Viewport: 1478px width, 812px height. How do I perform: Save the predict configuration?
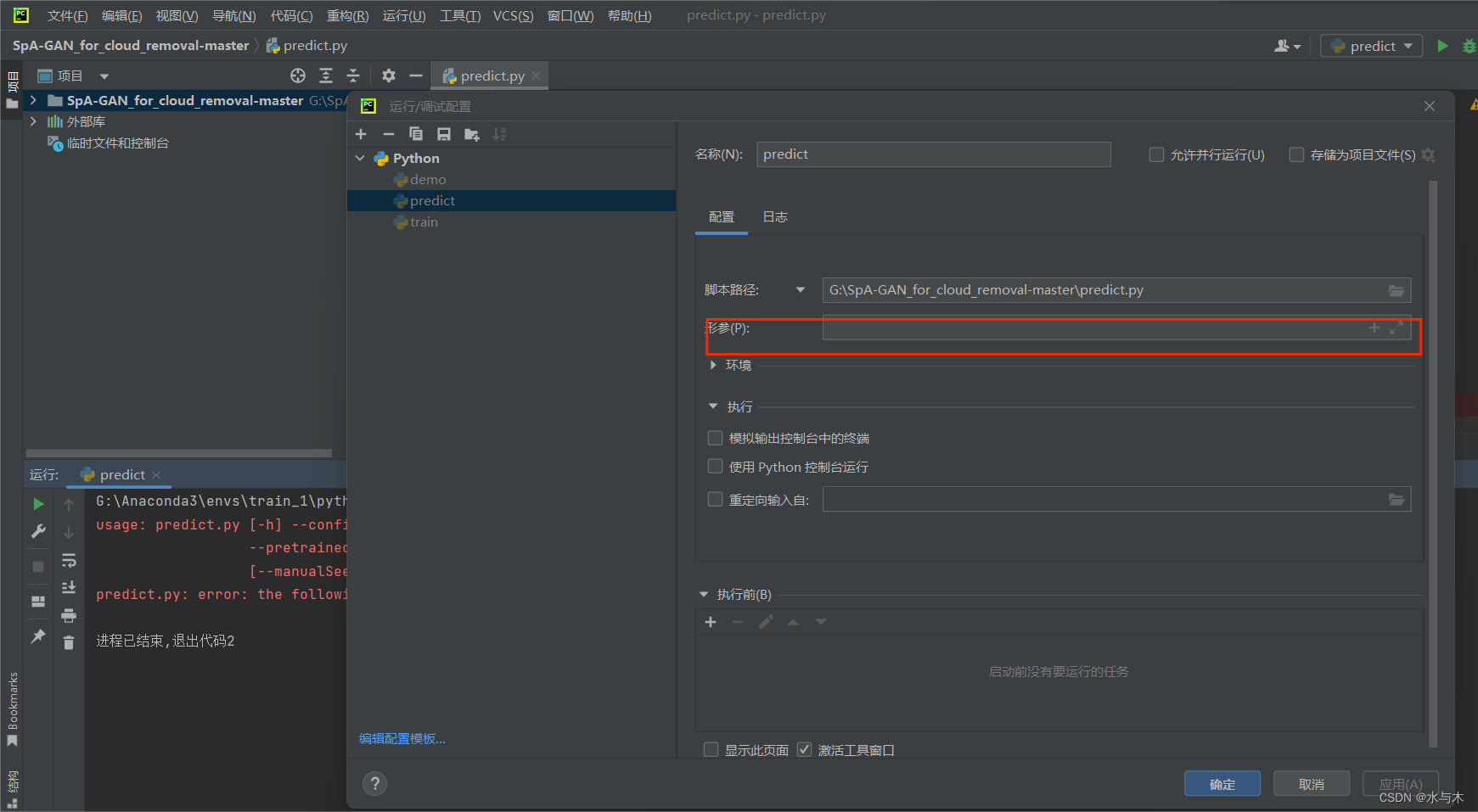tap(444, 133)
